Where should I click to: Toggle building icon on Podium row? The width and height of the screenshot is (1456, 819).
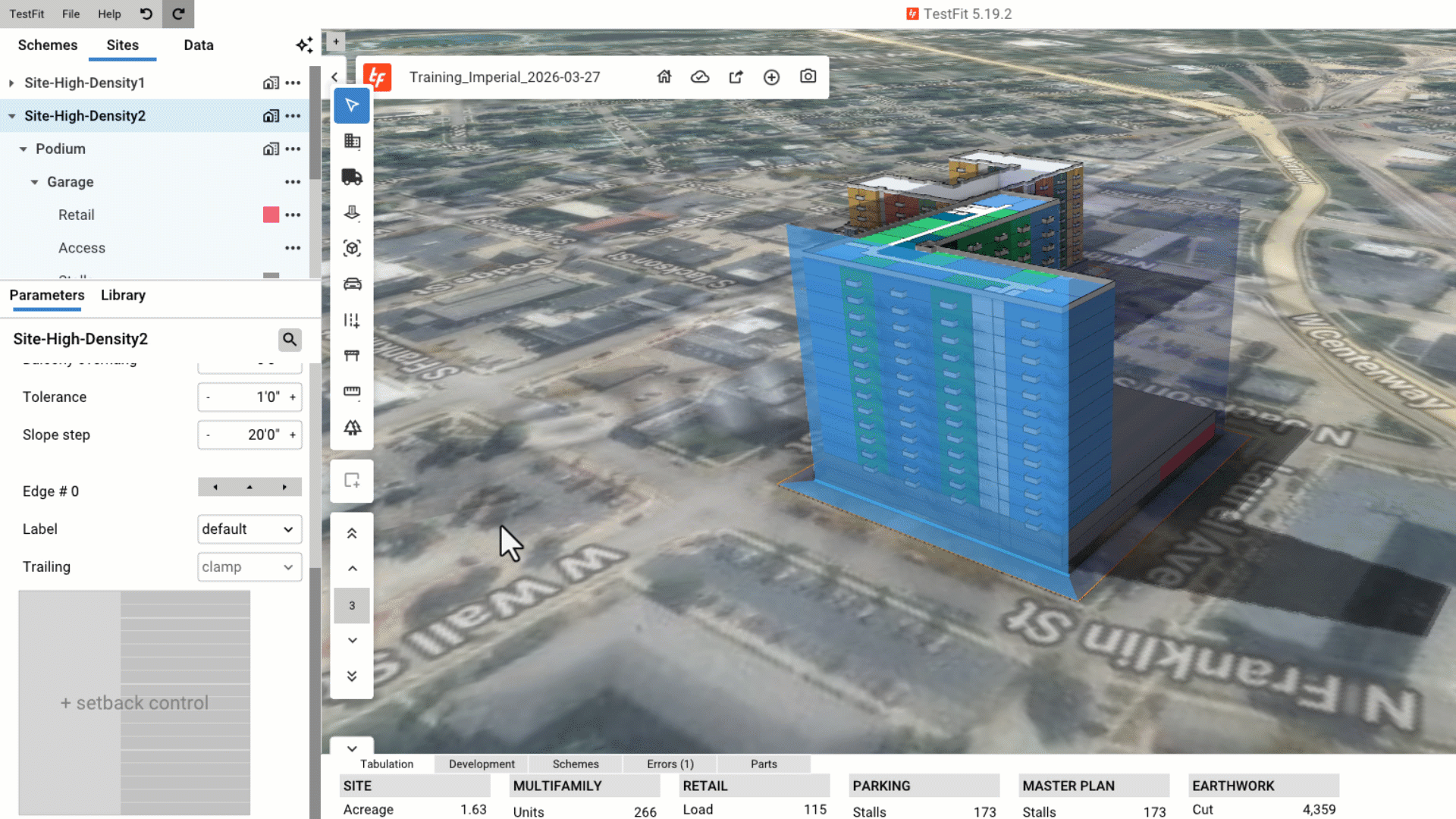[x=271, y=149]
